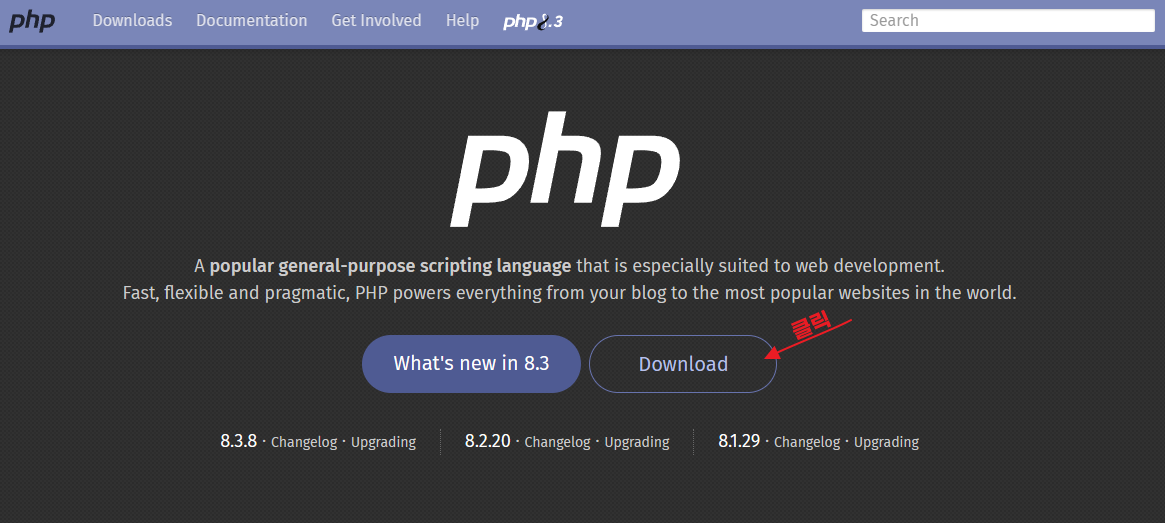Open the Downloads menu item
1165x523 pixels.
[132, 21]
